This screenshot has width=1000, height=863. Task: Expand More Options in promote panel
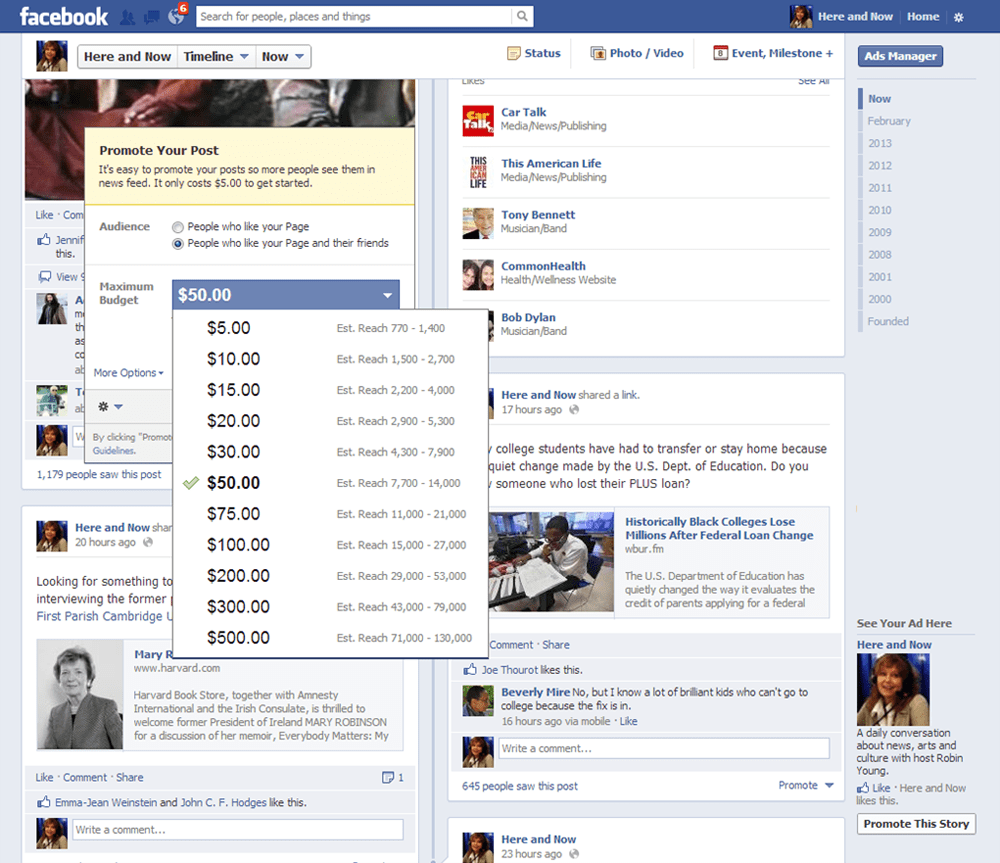click(x=128, y=373)
